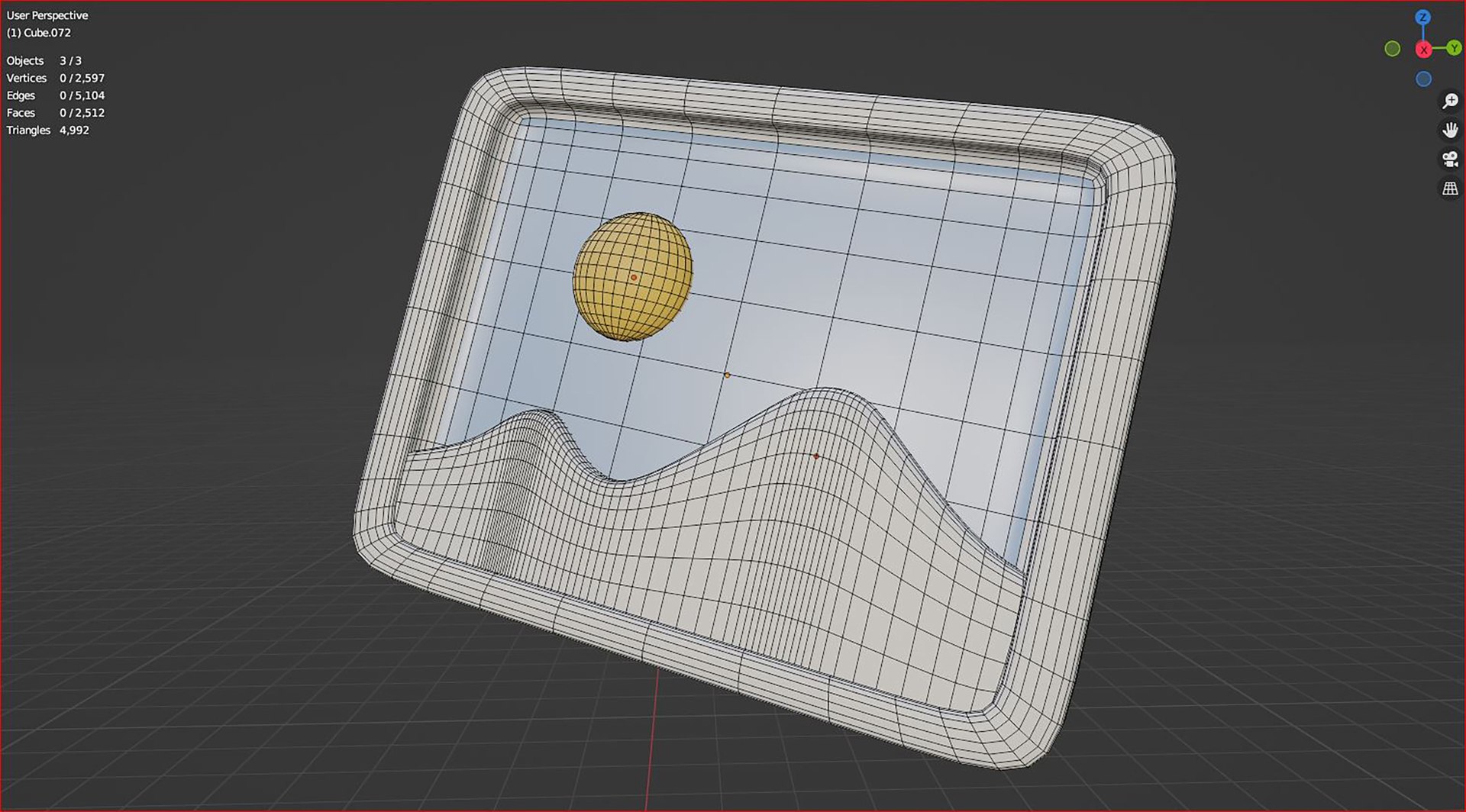Toggle the camera view icon

point(1449,159)
